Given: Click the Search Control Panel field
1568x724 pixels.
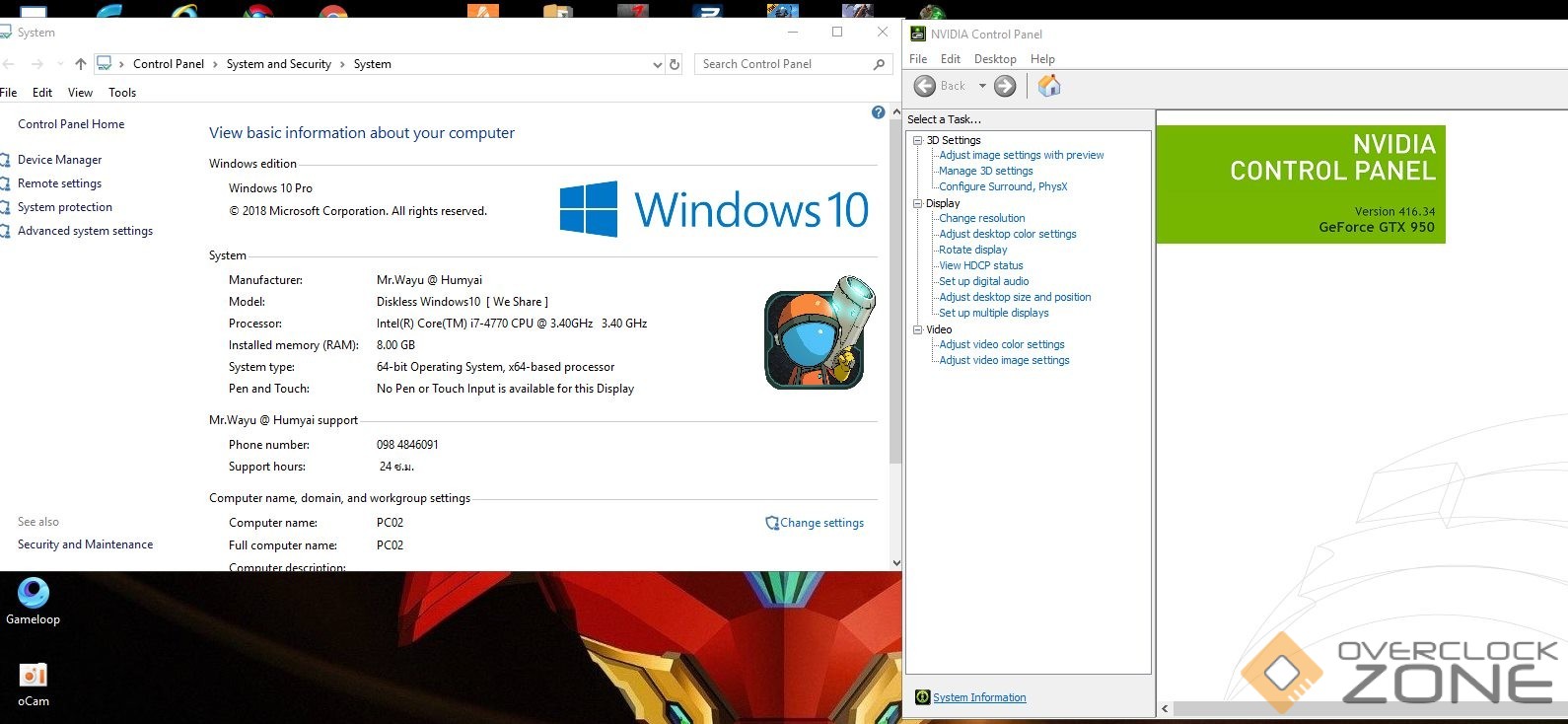Looking at the screenshot, I should pos(784,64).
